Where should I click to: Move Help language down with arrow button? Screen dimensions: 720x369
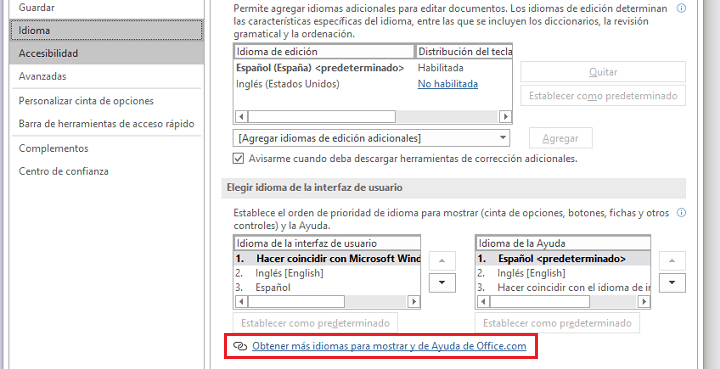(672, 283)
